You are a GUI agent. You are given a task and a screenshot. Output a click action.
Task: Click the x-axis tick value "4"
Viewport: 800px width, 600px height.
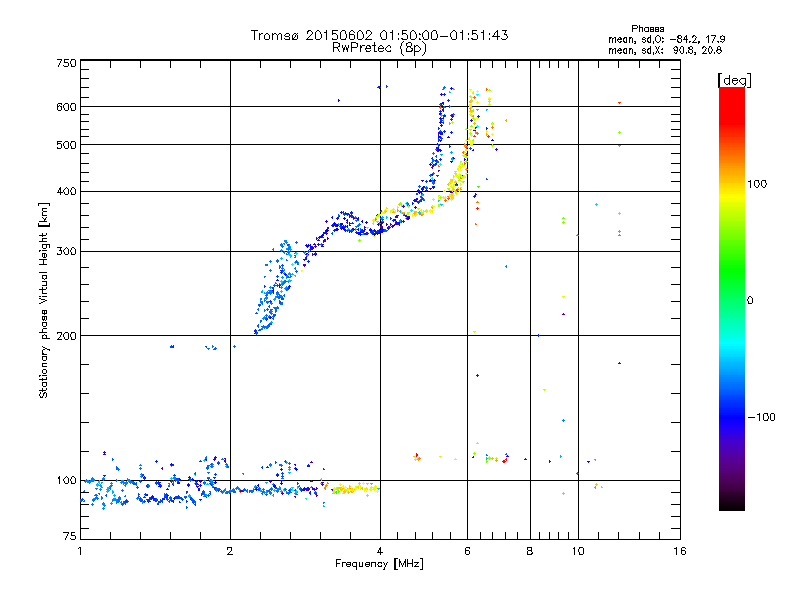pyautogui.click(x=380, y=551)
